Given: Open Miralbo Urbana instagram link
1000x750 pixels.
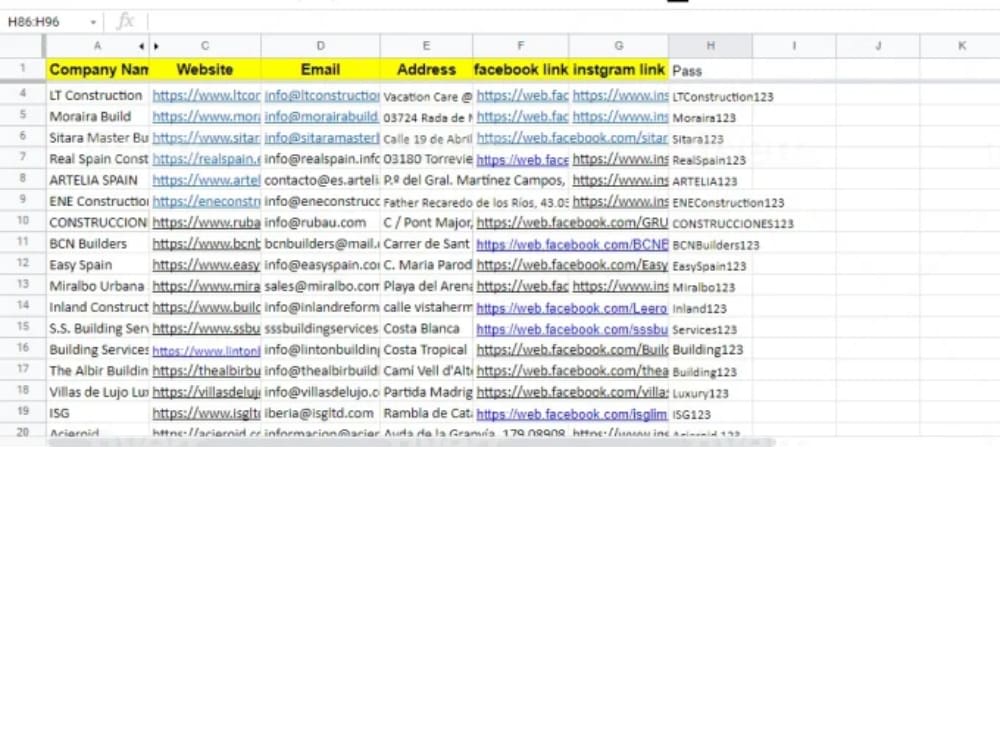Looking at the screenshot, I should point(620,286).
